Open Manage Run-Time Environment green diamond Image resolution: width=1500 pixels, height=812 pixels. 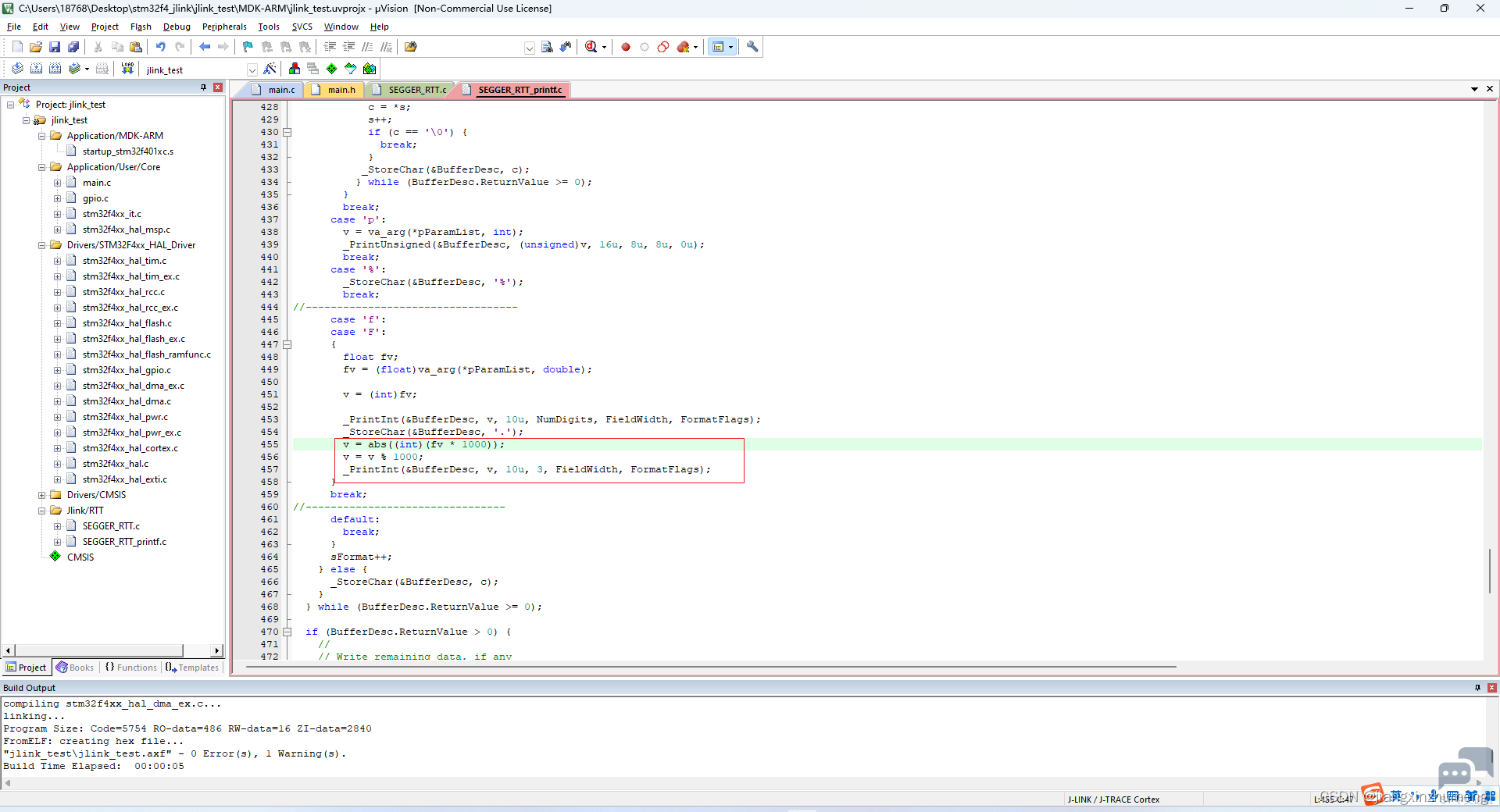(x=332, y=69)
